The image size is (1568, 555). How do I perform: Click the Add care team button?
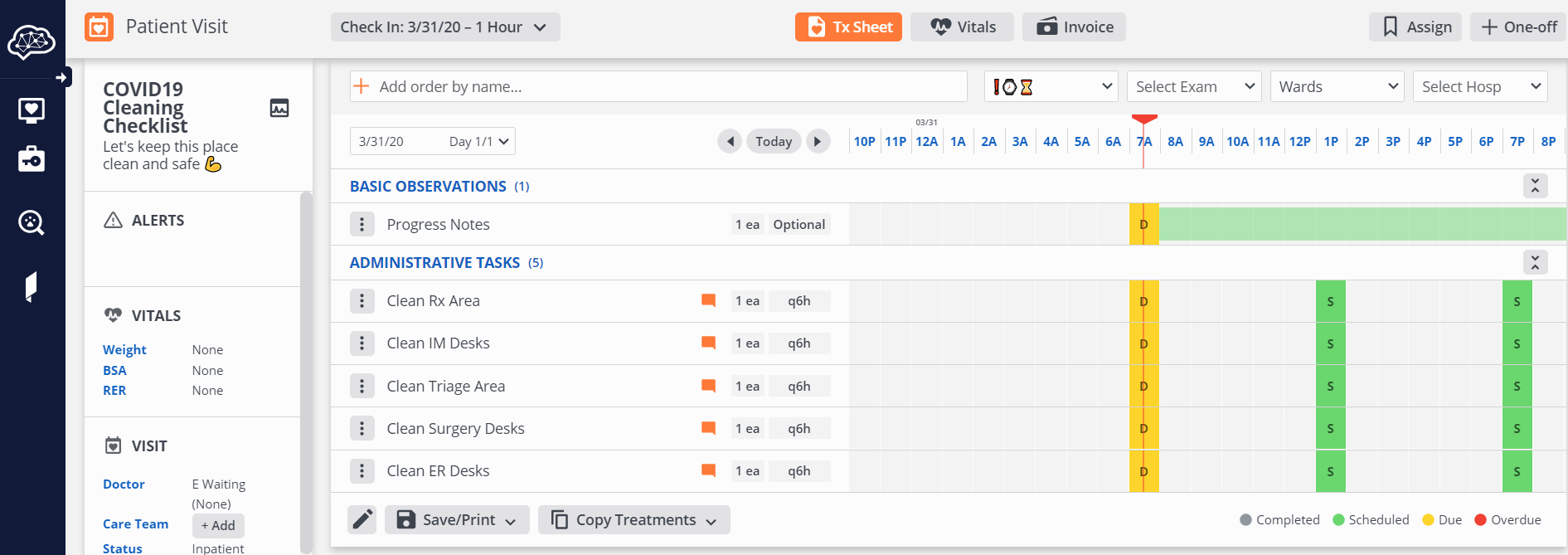[218, 525]
